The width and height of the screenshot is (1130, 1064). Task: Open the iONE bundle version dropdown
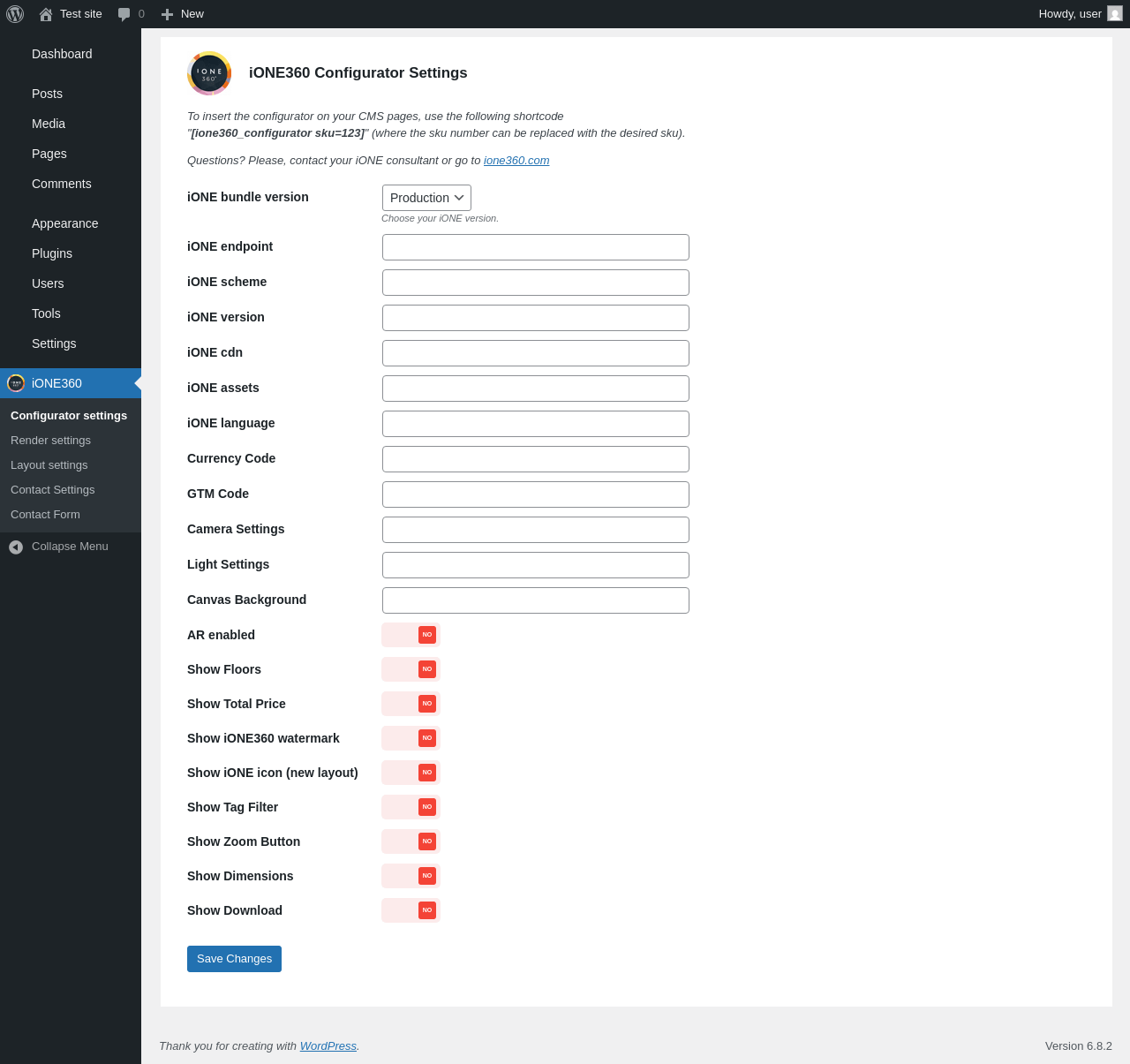(426, 198)
